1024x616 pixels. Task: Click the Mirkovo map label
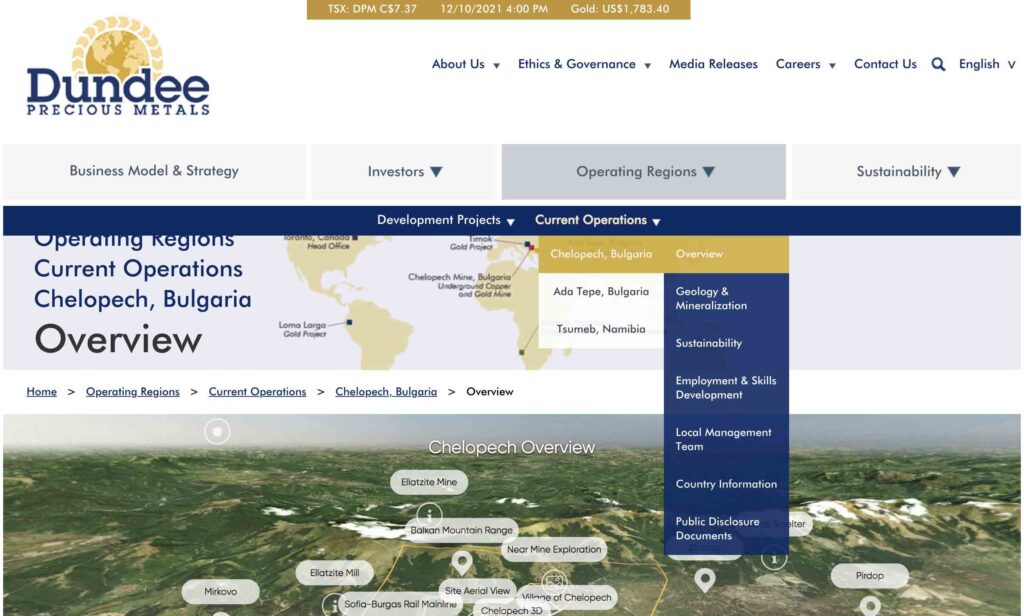[221, 592]
